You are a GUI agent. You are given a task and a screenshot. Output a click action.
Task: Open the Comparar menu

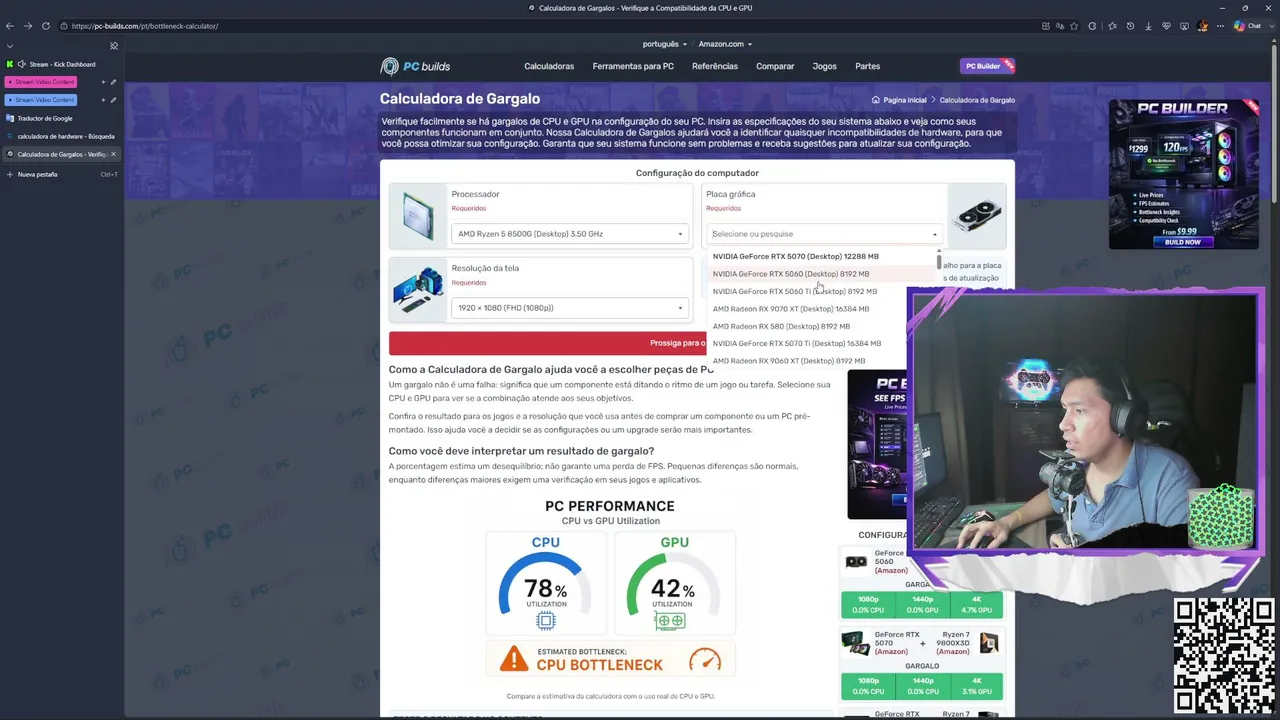click(775, 66)
